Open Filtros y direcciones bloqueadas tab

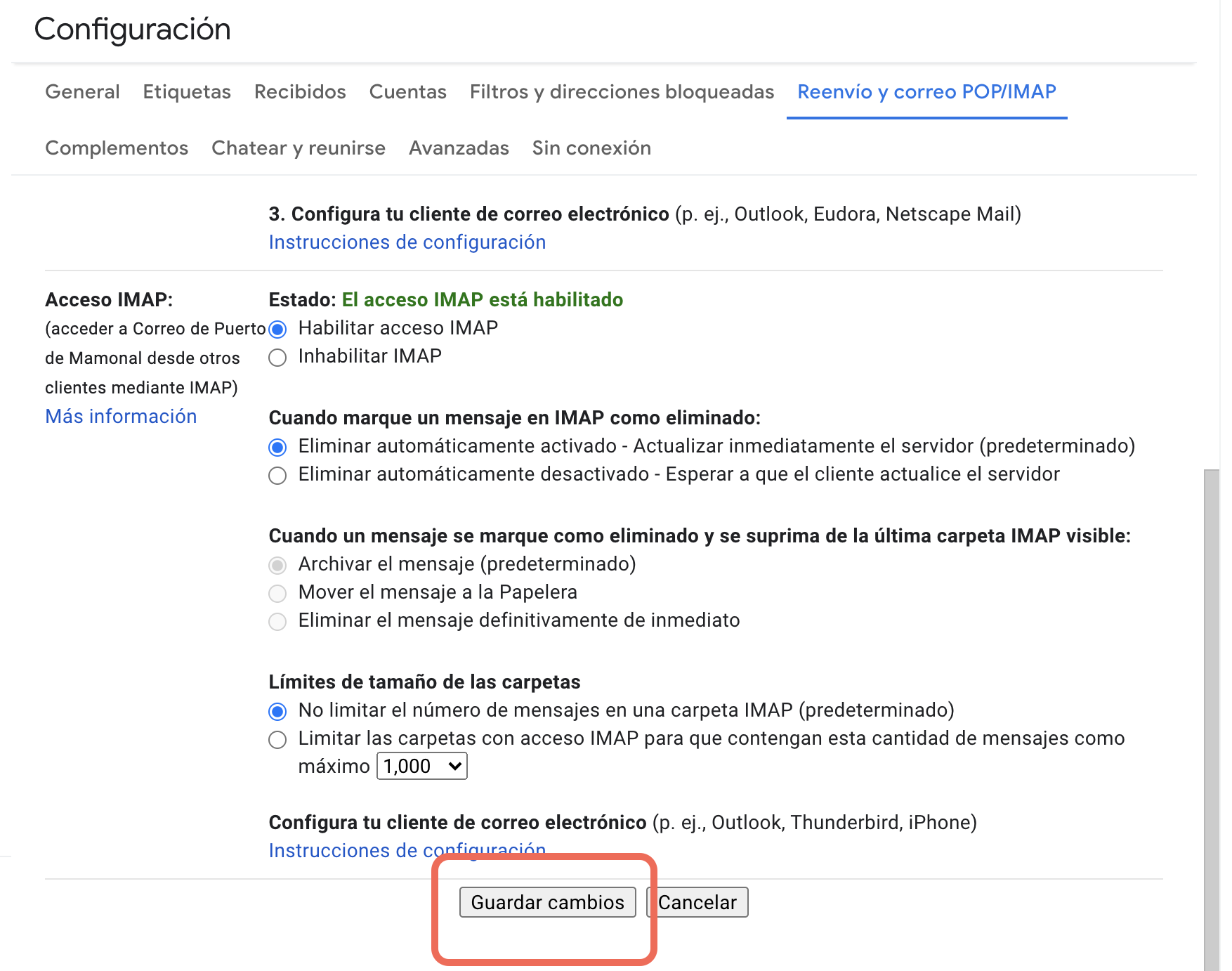[x=622, y=92]
